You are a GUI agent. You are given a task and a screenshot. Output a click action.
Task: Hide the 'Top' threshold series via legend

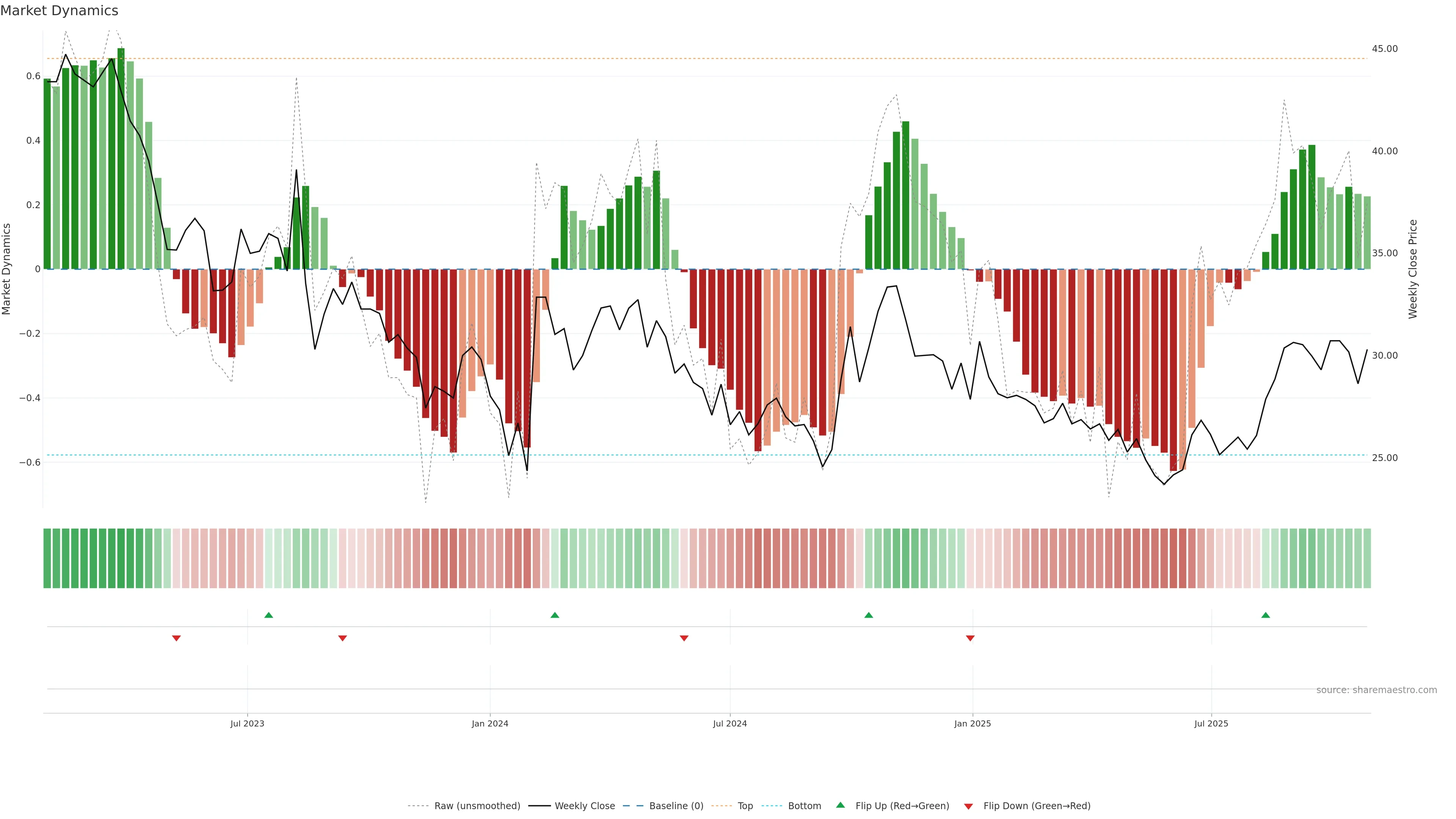coord(745,806)
